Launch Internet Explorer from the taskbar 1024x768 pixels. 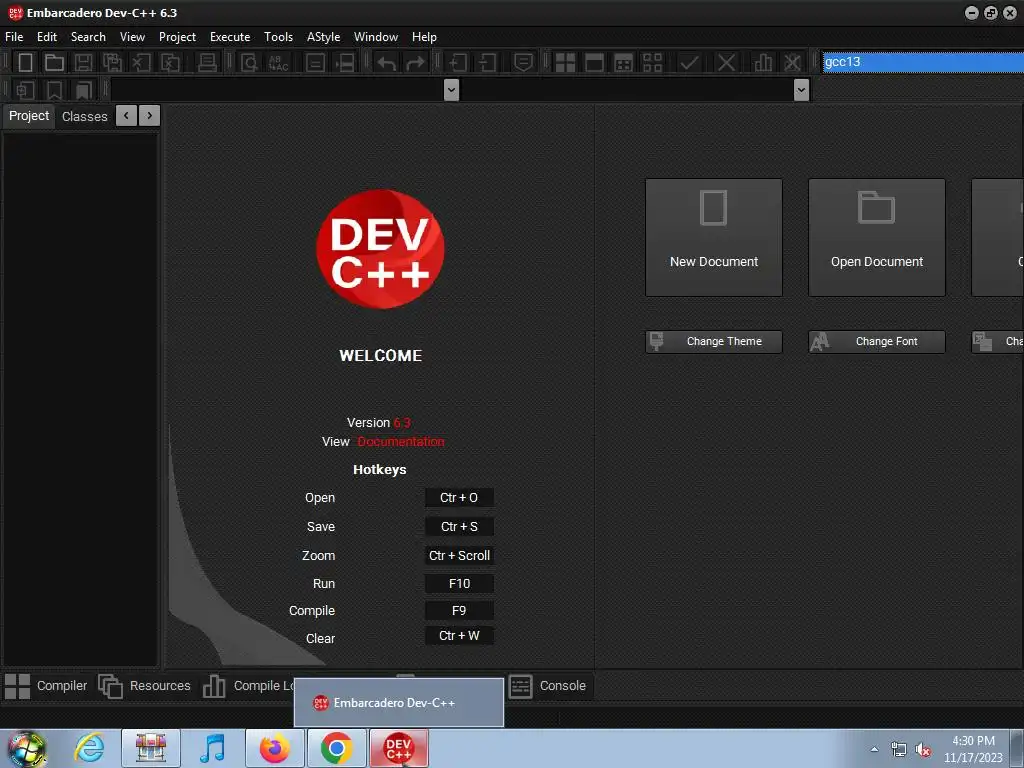(x=89, y=748)
